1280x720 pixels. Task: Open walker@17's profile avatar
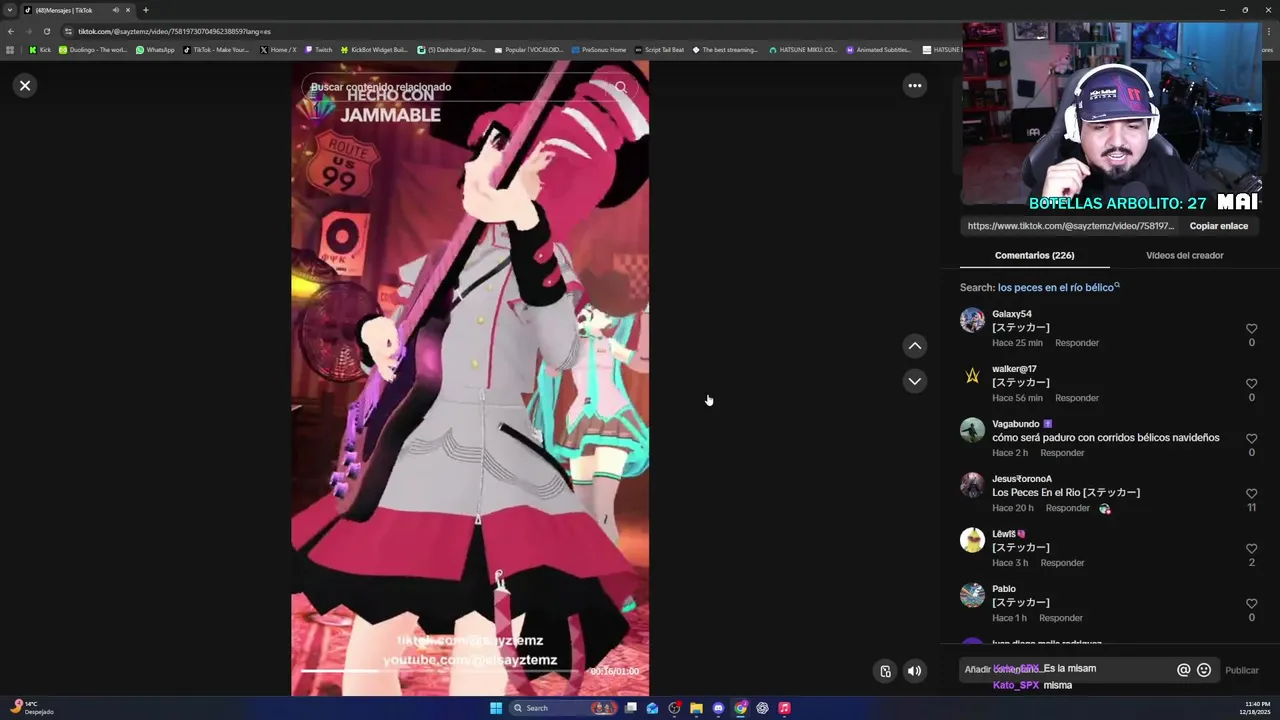972,375
